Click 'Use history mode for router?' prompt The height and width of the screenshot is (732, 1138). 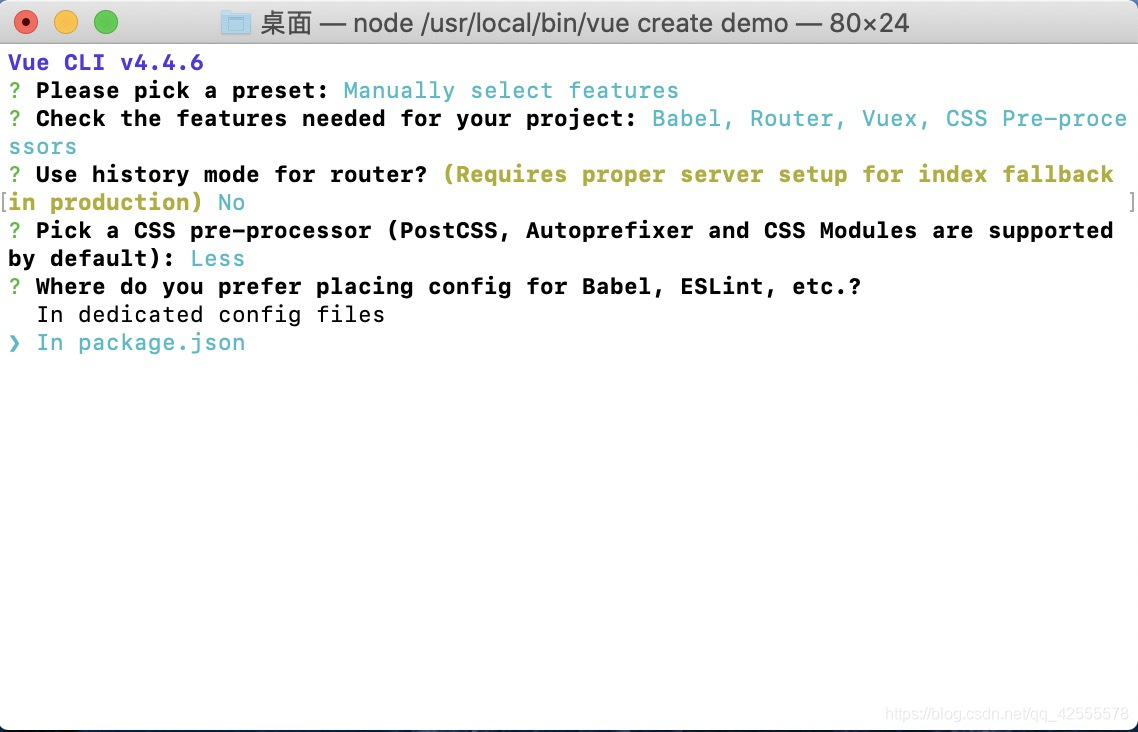[x=232, y=175]
